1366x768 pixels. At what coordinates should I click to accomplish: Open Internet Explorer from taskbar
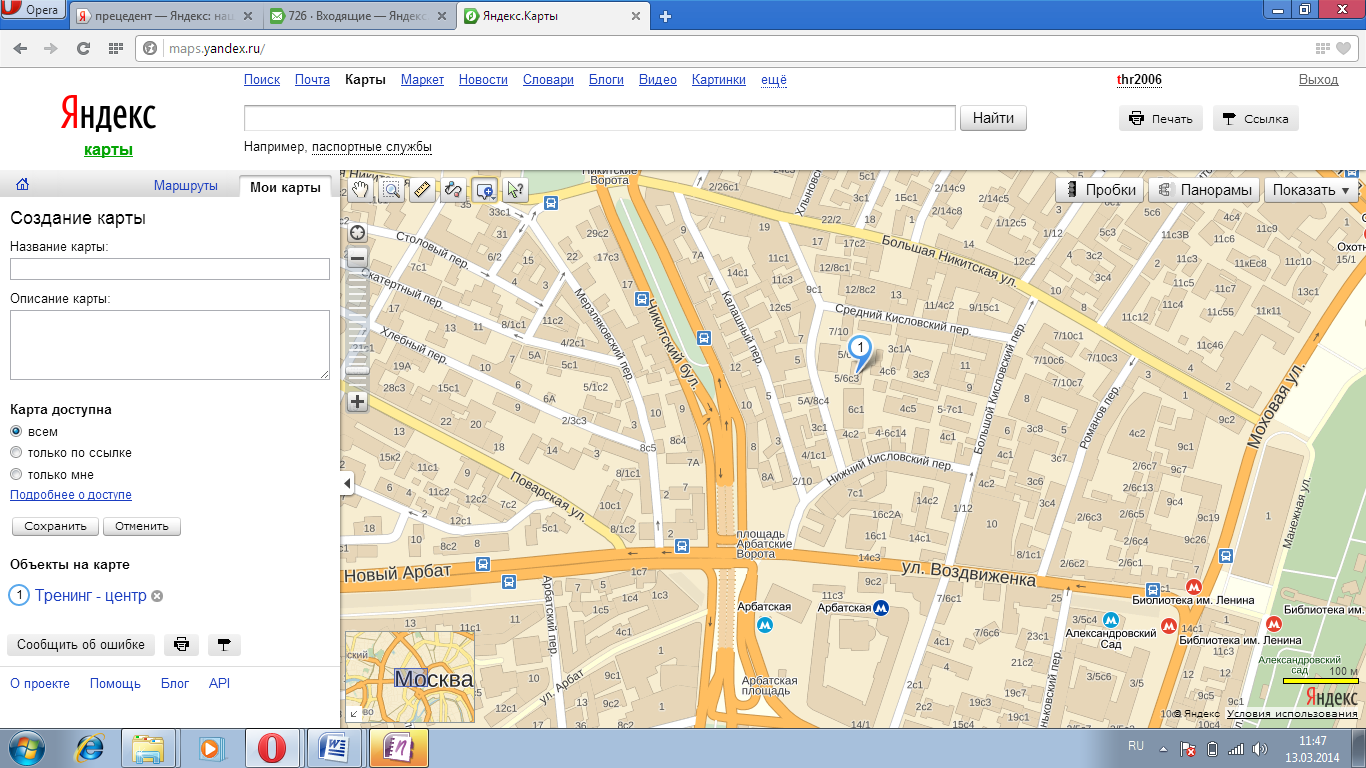[x=91, y=748]
